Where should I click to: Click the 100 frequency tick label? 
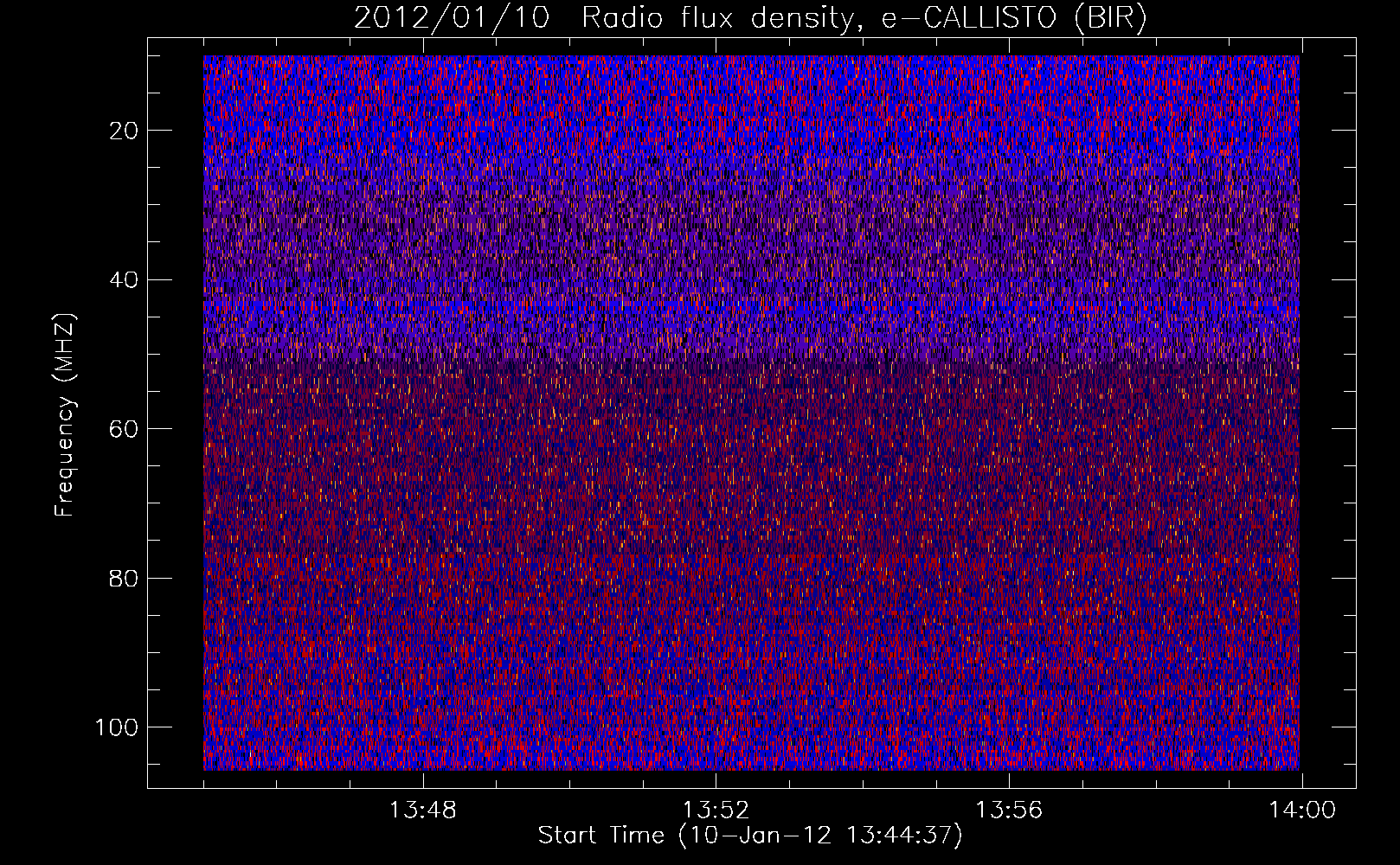click(x=117, y=727)
